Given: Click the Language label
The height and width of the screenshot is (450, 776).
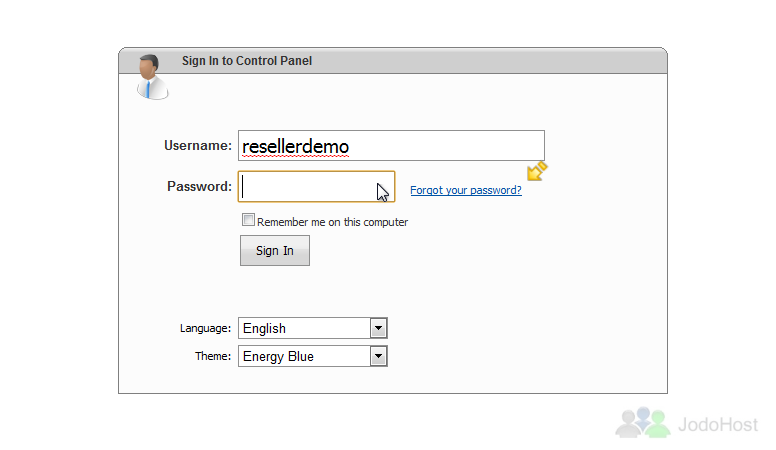Looking at the screenshot, I should [205, 329].
